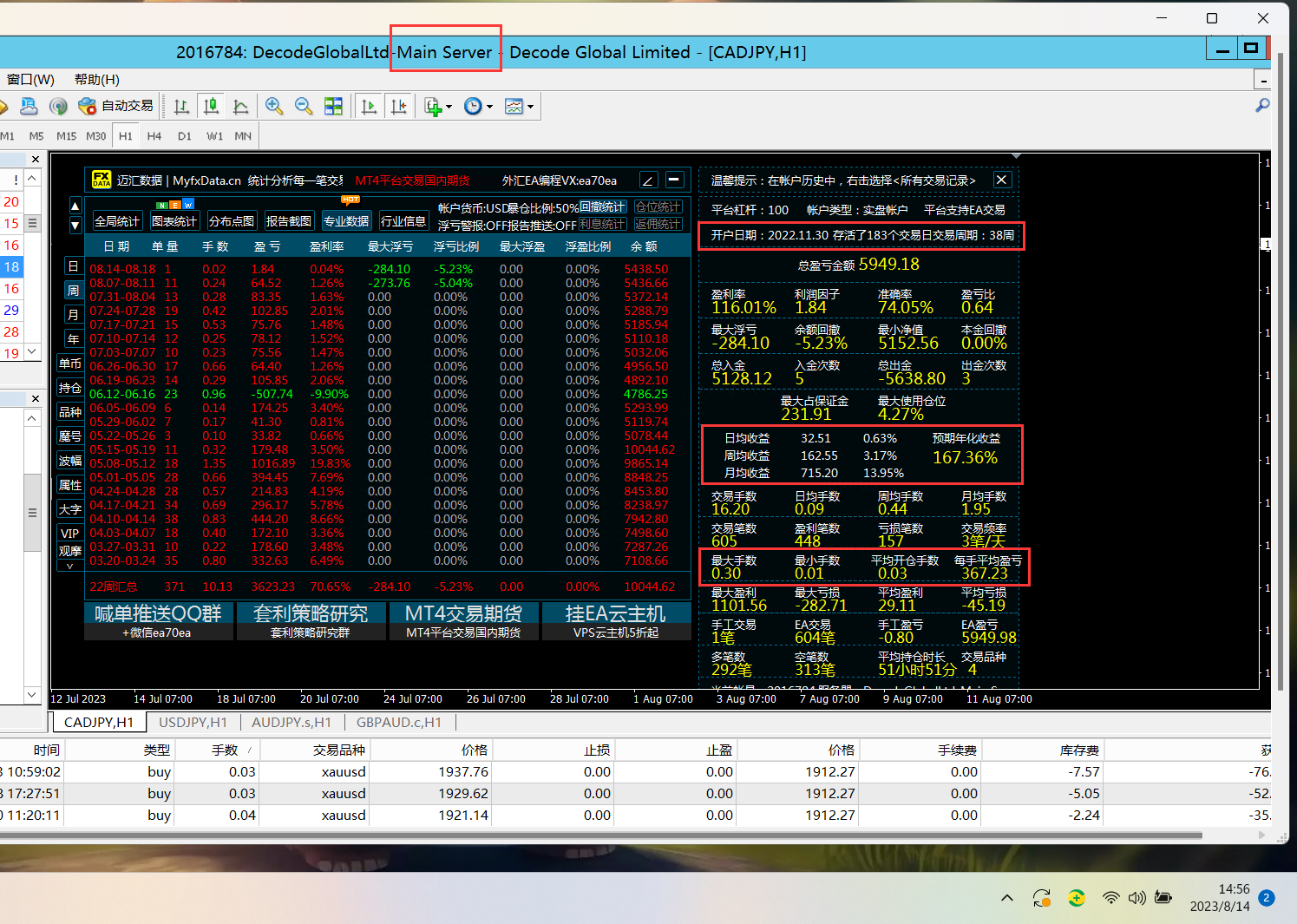
Task: Toggle chart auto scroll
Action: click(369, 106)
